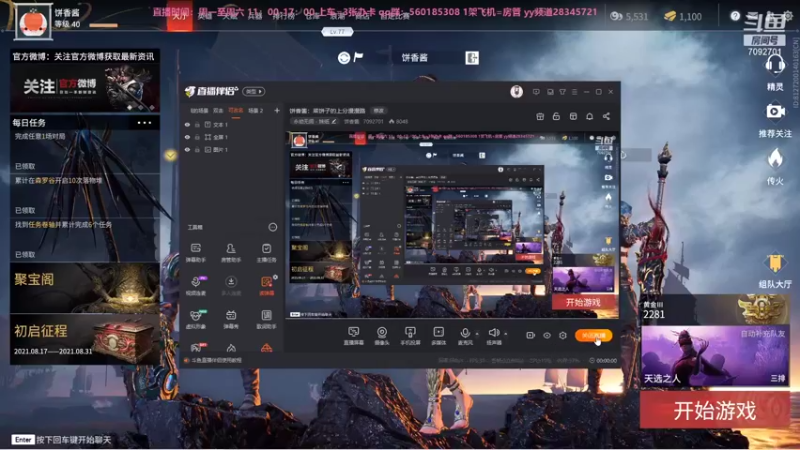Click the share icon in streaming app header
Screen dimensions: 800x450
point(606,116)
